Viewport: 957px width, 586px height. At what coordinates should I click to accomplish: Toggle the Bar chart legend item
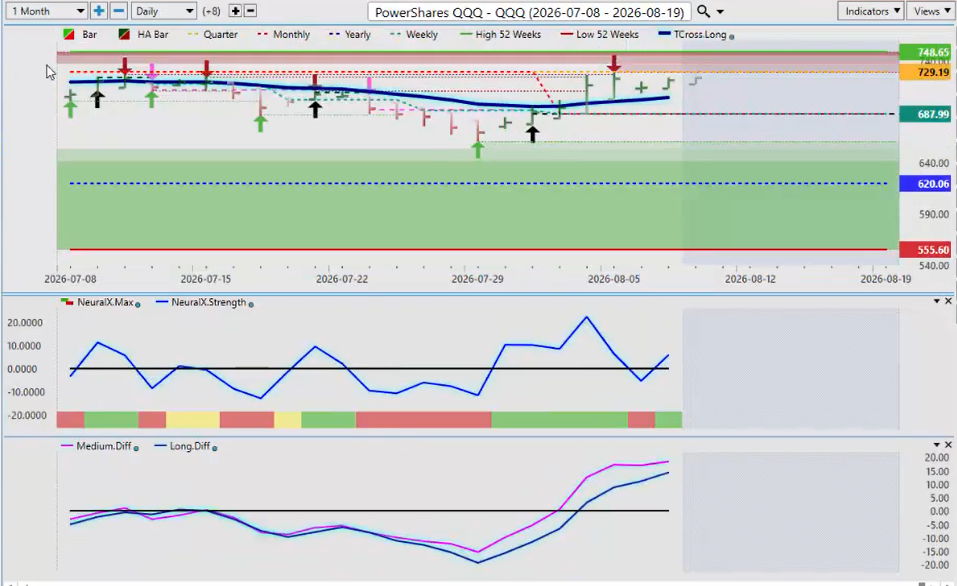pos(80,34)
